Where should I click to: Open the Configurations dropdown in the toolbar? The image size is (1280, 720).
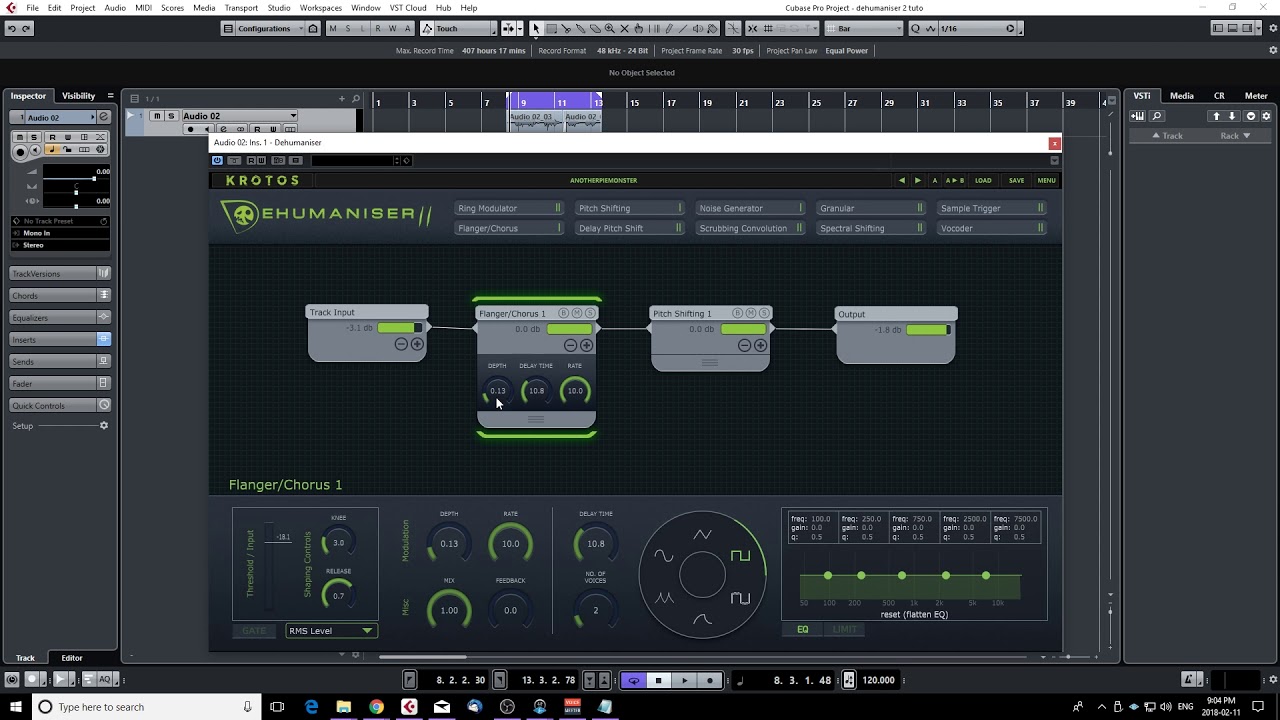tap(264, 28)
